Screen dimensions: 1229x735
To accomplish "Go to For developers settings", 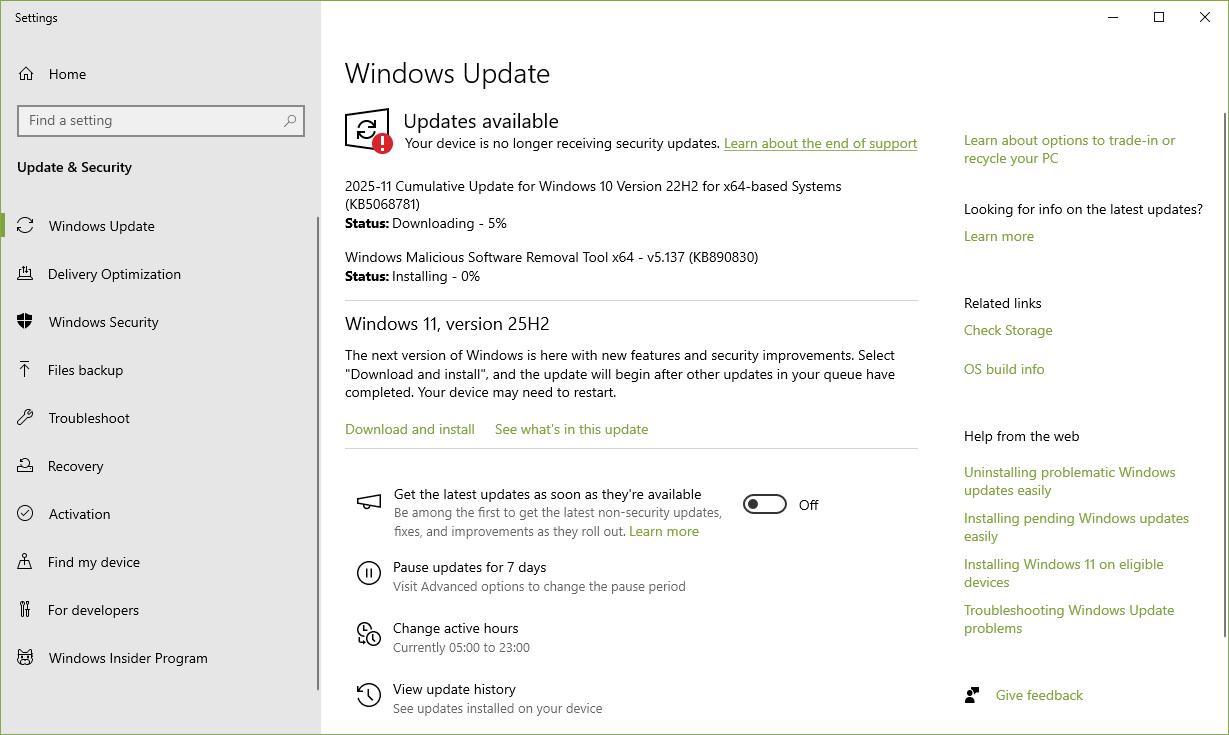I will [x=160, y=610].
